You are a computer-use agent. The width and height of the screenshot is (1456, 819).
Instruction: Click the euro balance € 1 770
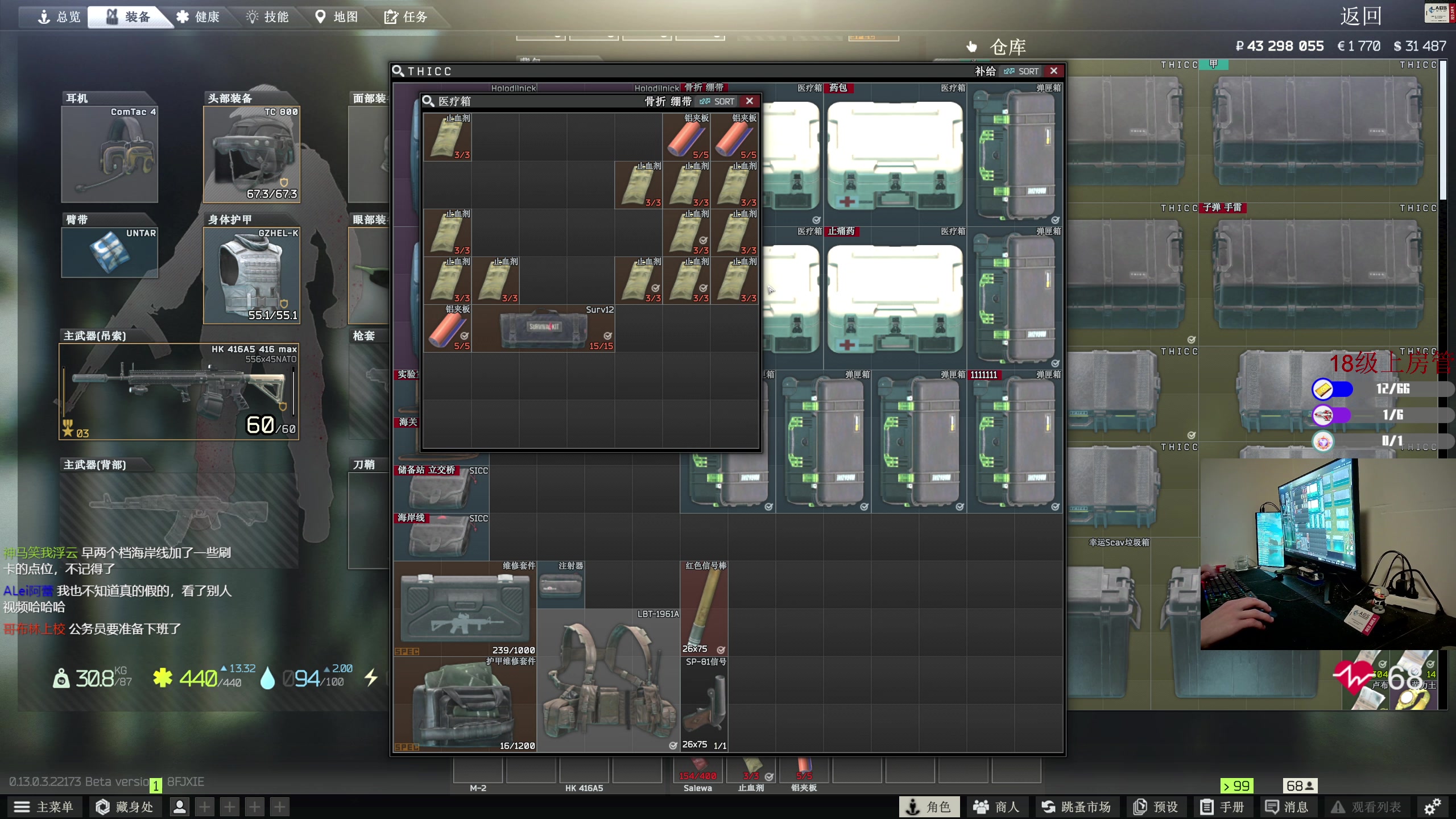[1359, 46]
